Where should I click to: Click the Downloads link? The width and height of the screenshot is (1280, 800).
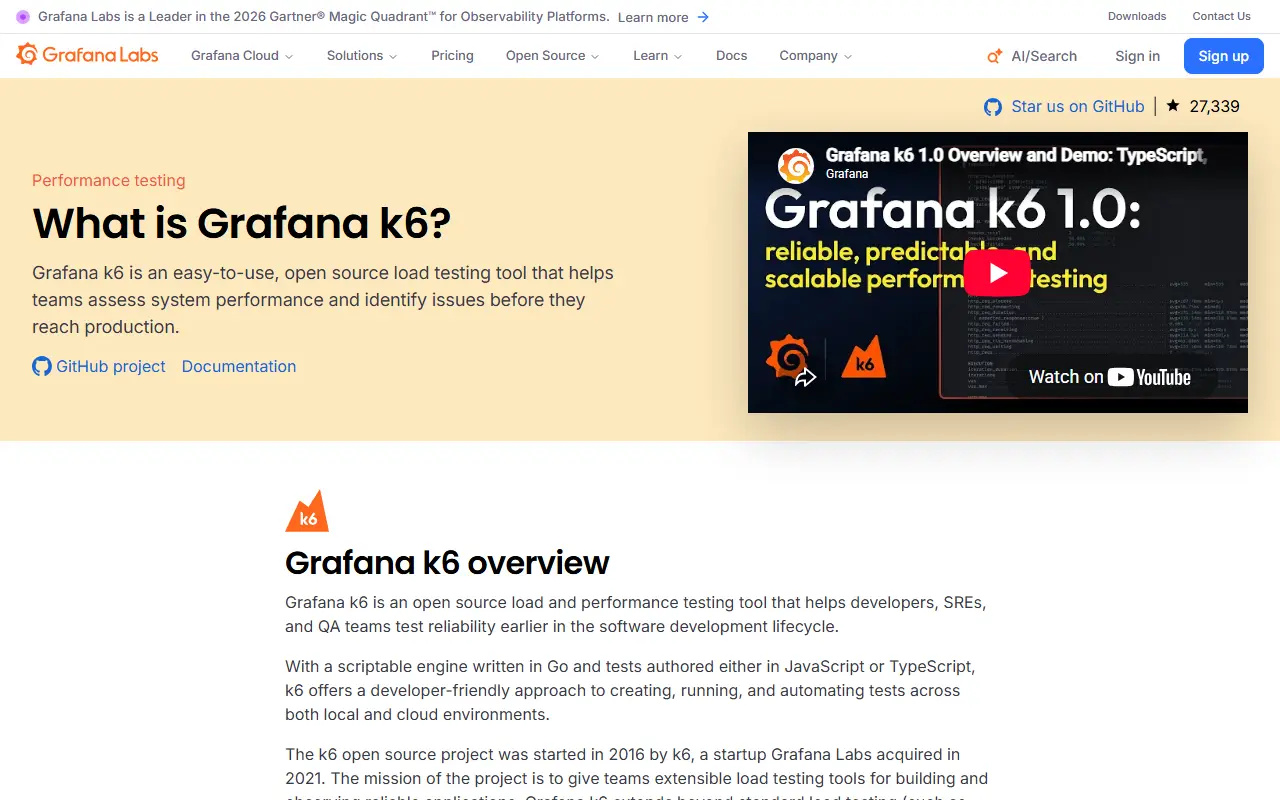coord(1137,16)
